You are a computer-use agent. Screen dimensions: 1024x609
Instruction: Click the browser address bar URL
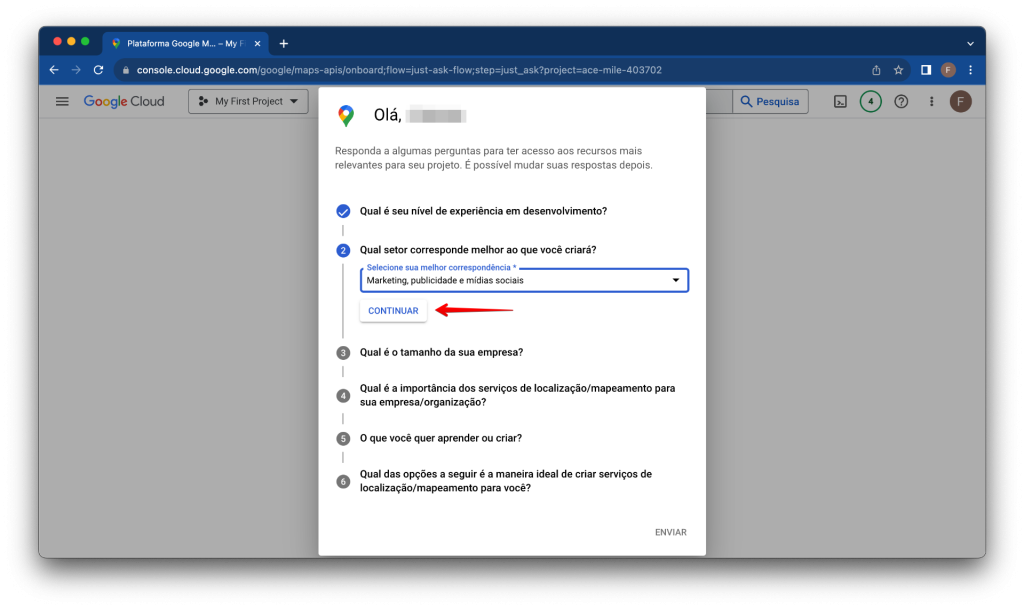click(x=399, y=70)
